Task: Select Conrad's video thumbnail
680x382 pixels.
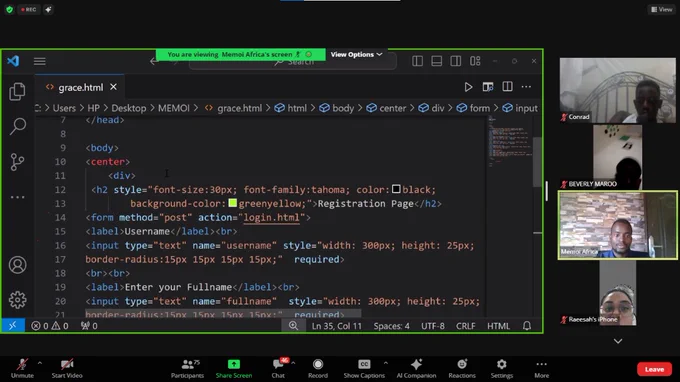Action: 618,90
